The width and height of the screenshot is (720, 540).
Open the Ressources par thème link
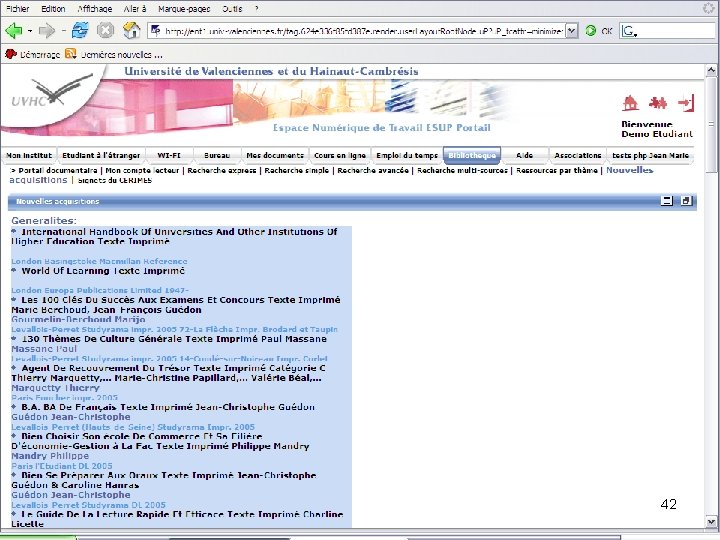pyautogui.click(x=557, y=170)
